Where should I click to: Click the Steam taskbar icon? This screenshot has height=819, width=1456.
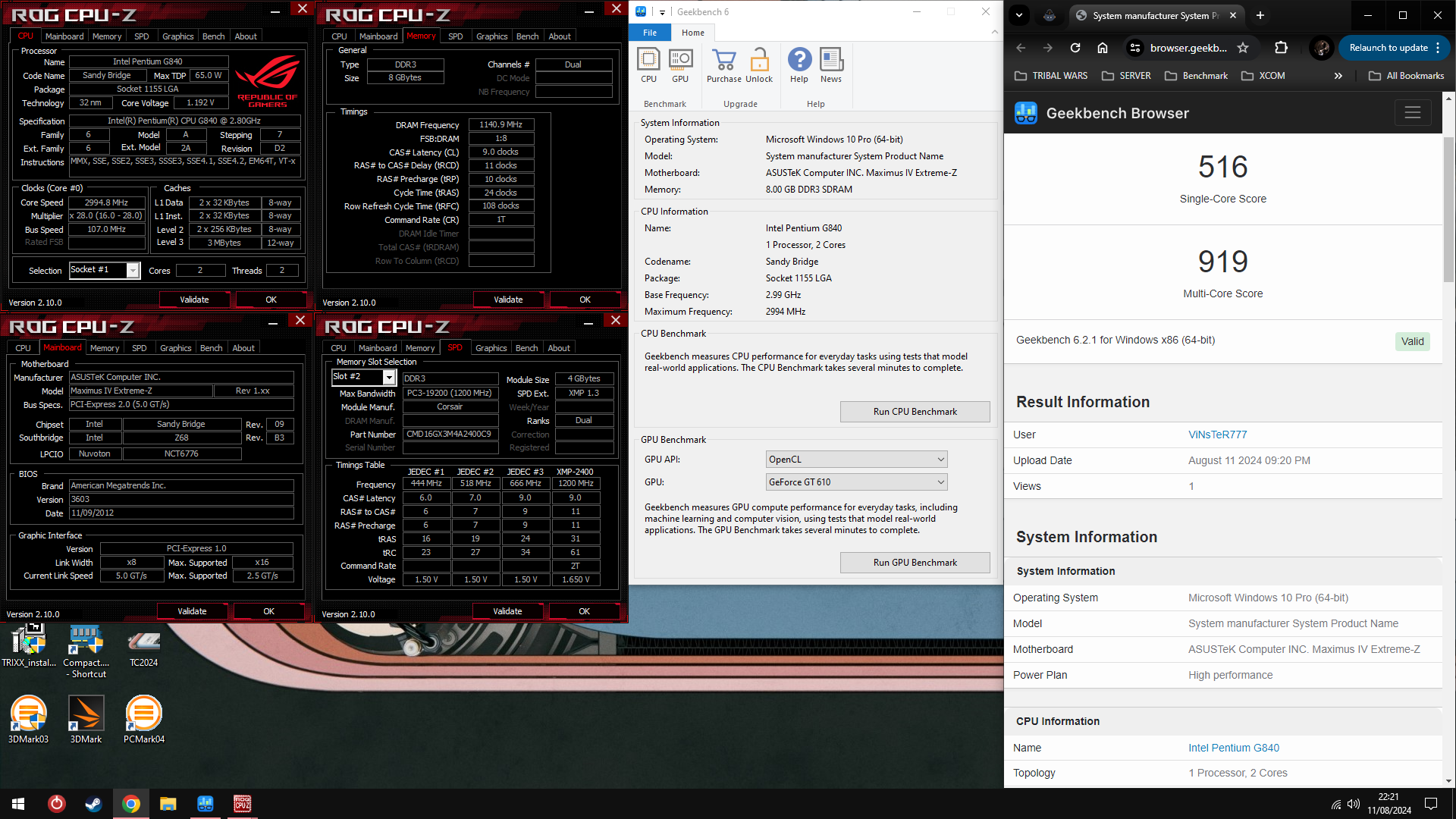click(93, 804)
